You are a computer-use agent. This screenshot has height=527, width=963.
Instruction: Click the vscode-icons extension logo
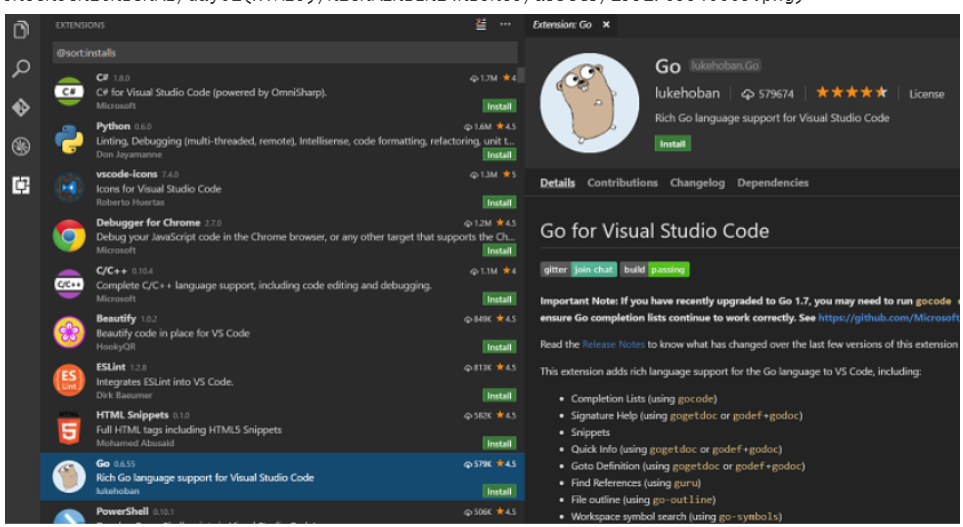[x=69, y=187]
